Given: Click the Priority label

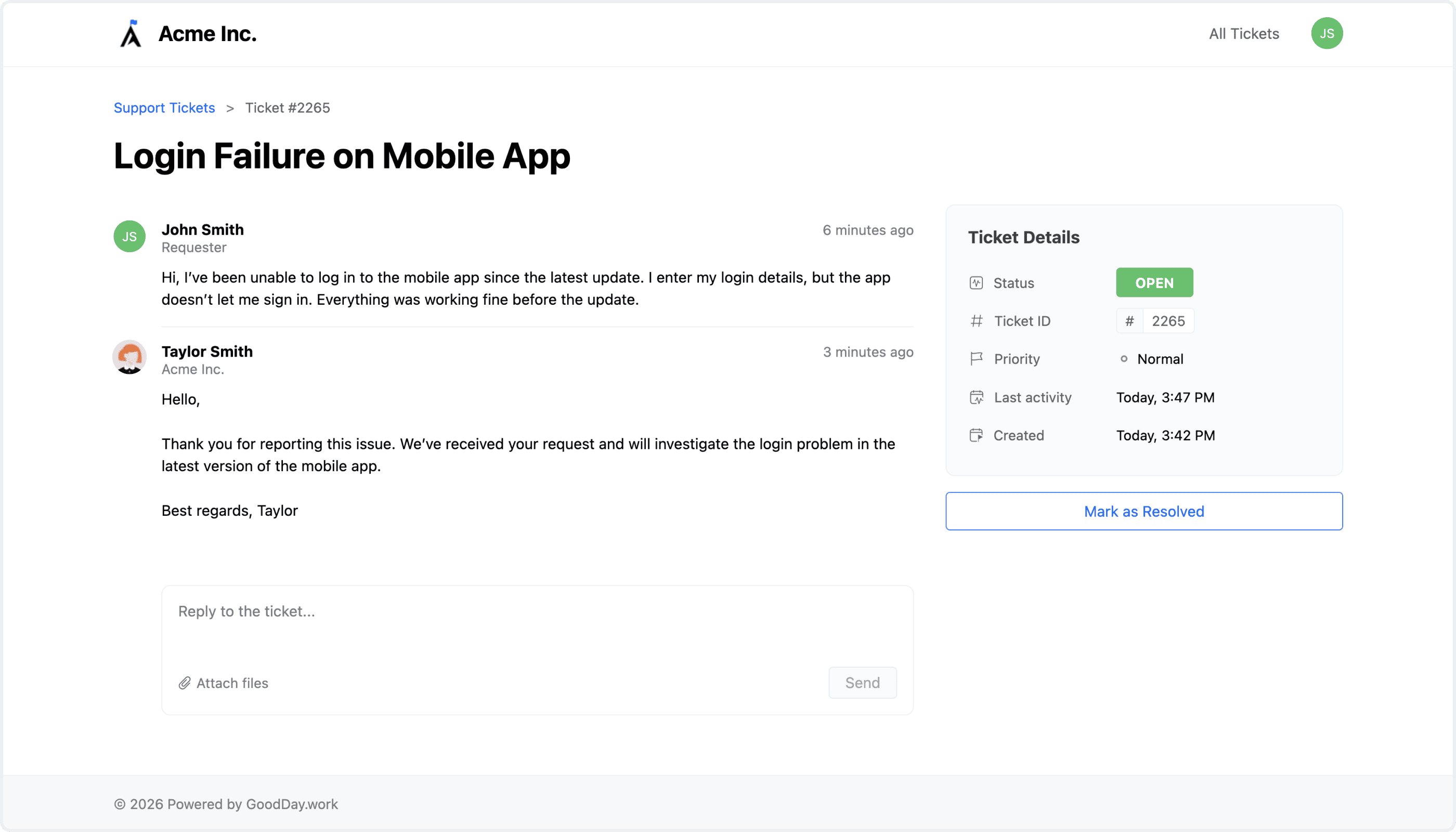Looking at the screenshot, I should (1017, 359).
